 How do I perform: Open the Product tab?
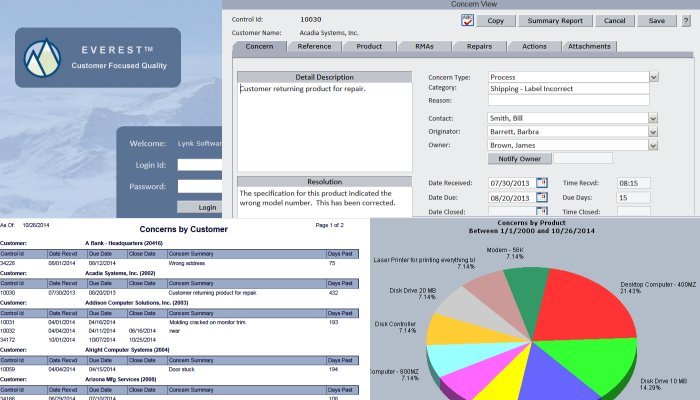click(x=369, y=46)
